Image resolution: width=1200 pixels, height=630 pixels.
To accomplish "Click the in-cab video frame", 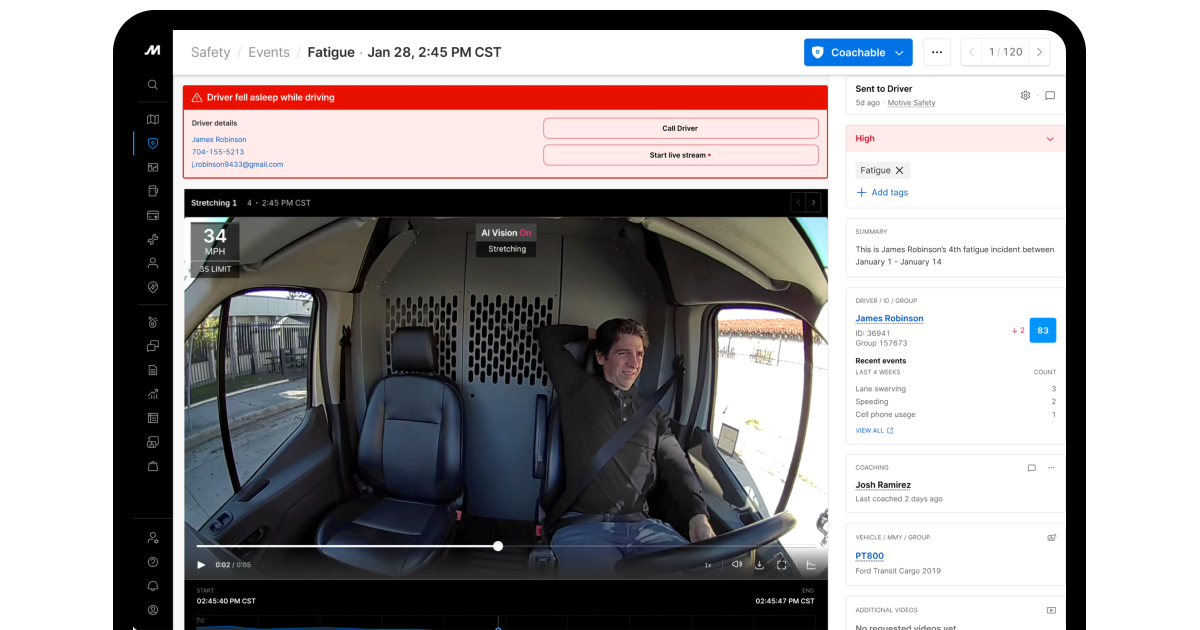I will click(506, 398).
